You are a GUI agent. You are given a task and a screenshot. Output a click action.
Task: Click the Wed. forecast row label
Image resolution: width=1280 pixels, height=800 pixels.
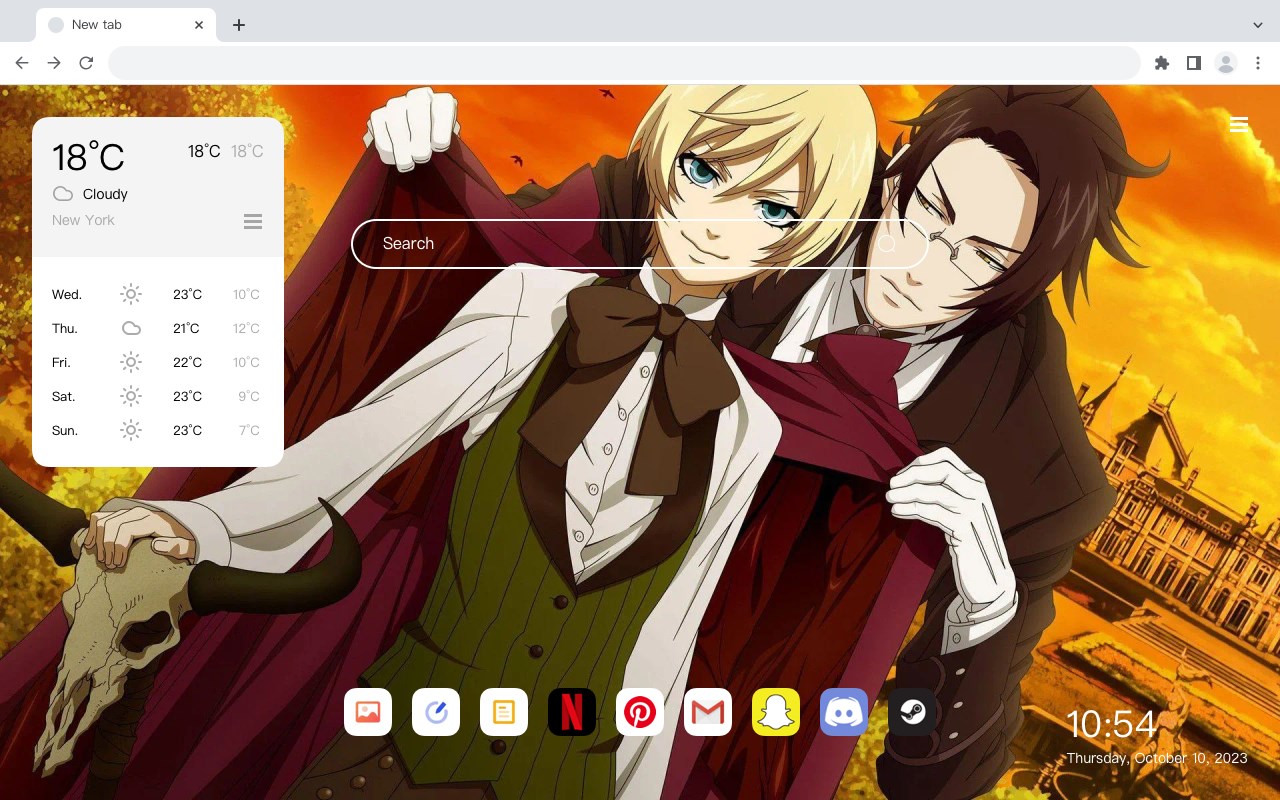(x=67, y=295)
